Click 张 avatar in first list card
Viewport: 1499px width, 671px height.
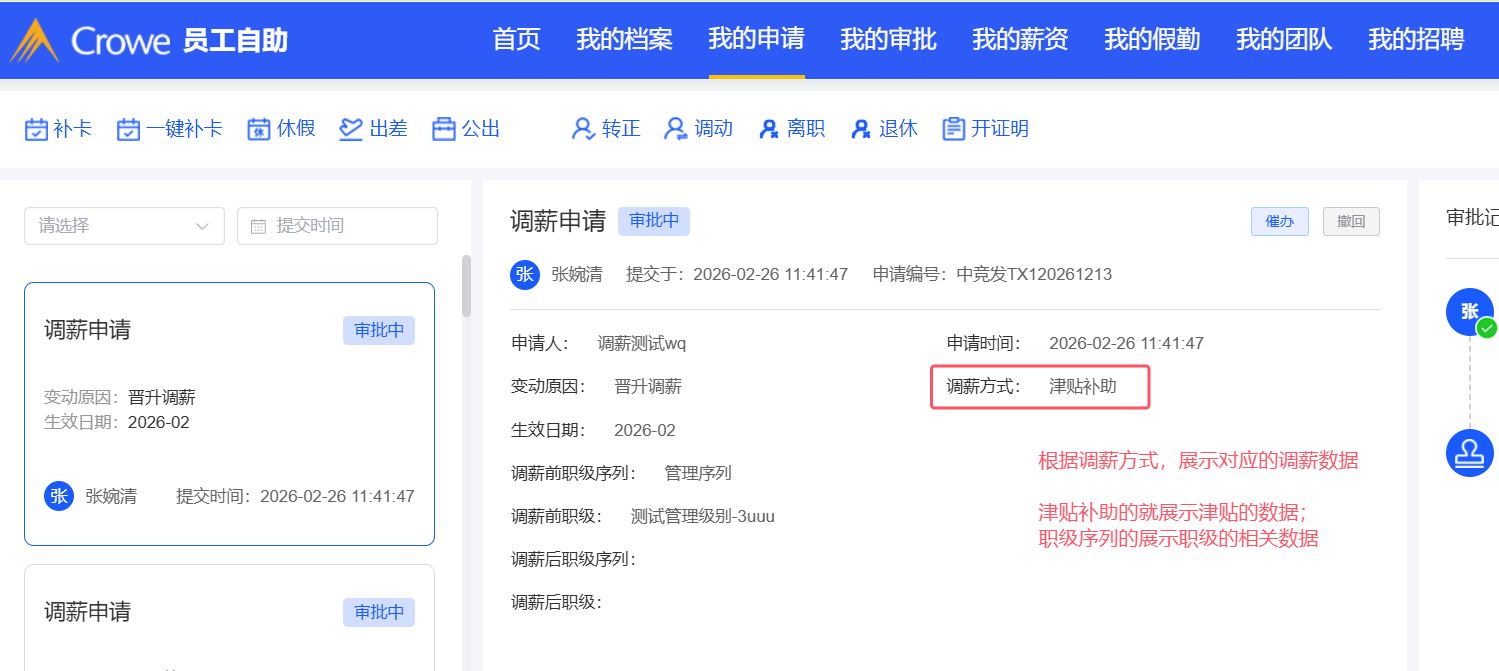point(59,496)
